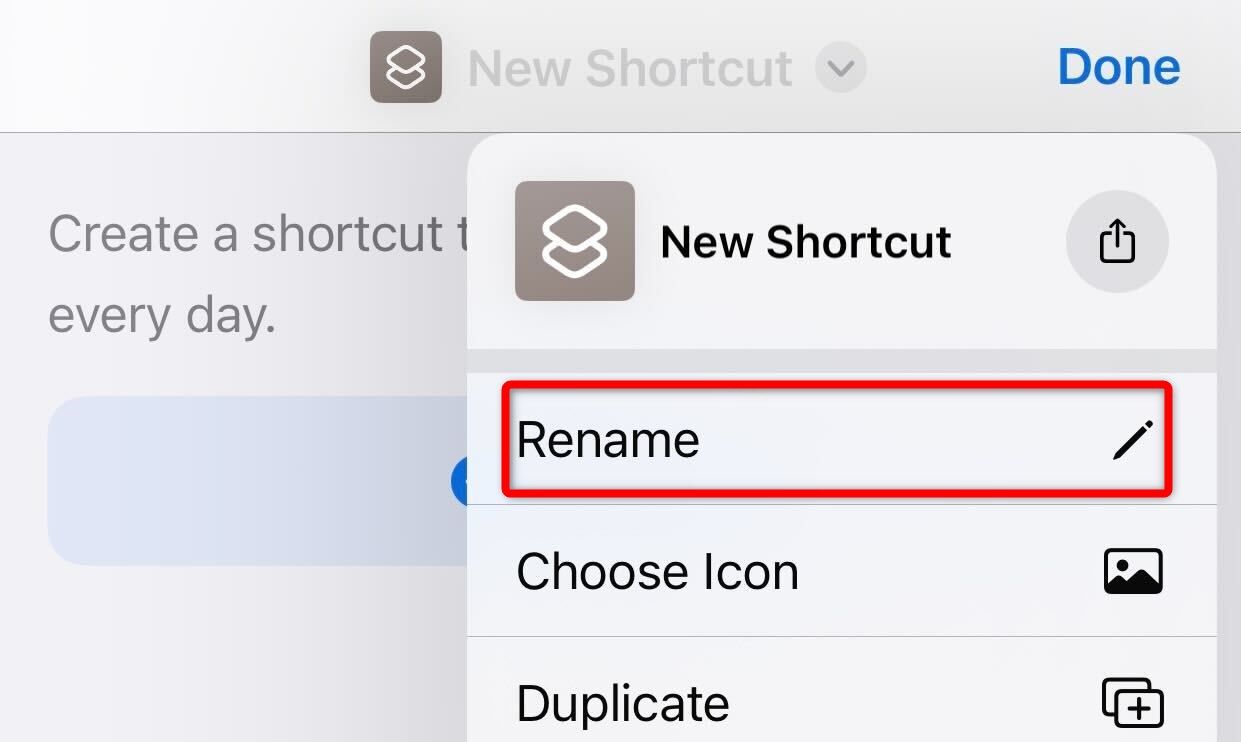Screen dimensions: 1241x742
Task: Tap the bold New Shortcut name in popup
Action: 806,242
